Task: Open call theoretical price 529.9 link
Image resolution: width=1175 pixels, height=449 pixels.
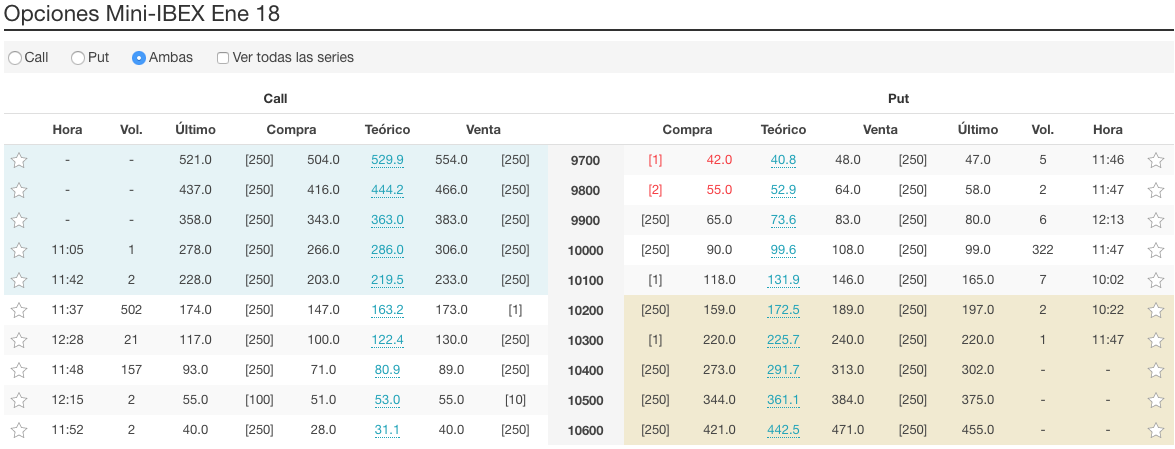Action: (x=387, y=160)
